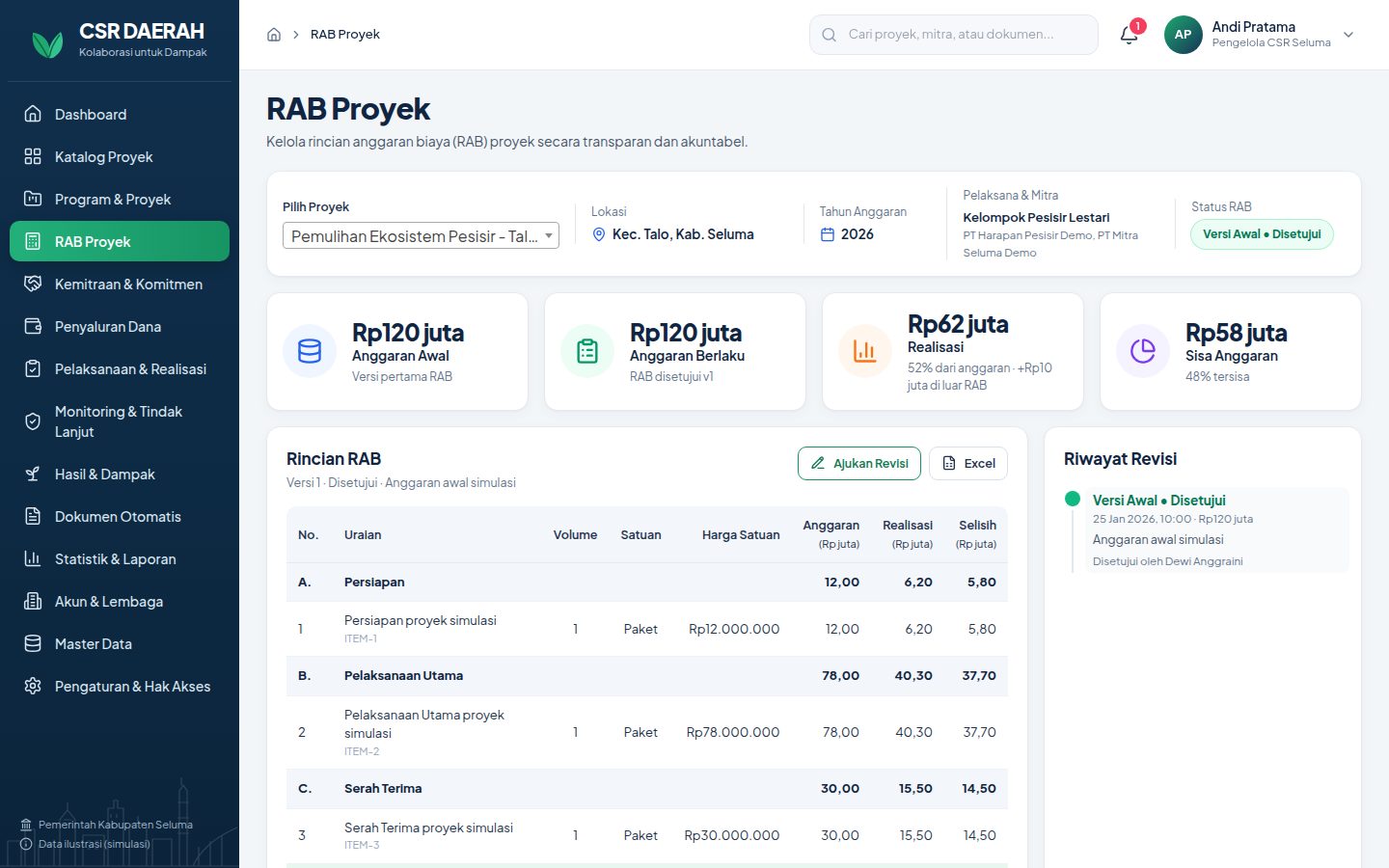Go to Statistik & Laporan
Screen dimensions: 1389x868
point(120,558)
